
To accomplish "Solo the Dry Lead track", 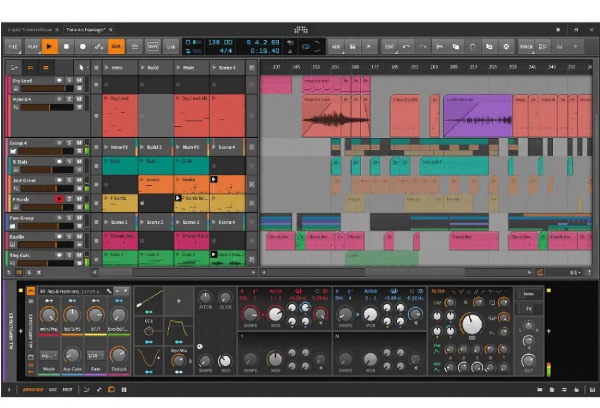I will (x=69, y=80).
